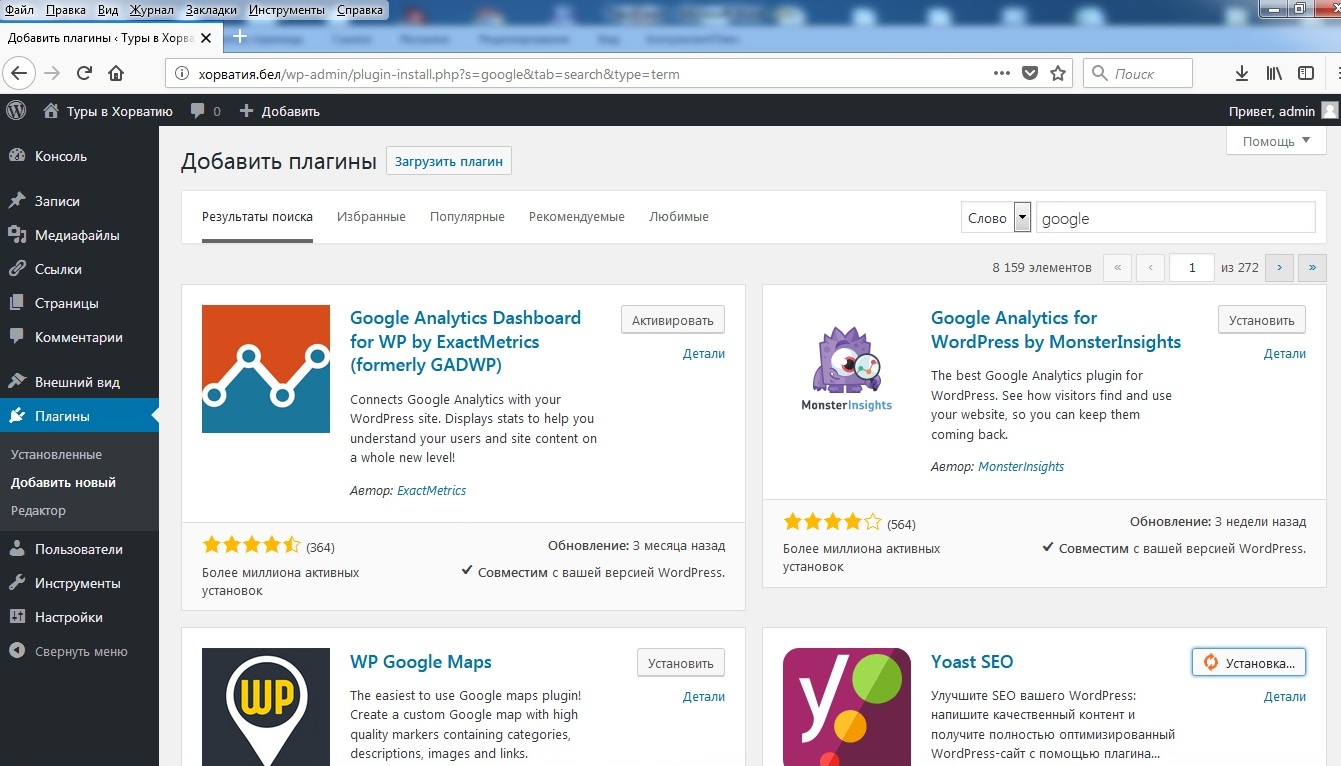Click the WordPress logo in admin bar

(15, 111)
